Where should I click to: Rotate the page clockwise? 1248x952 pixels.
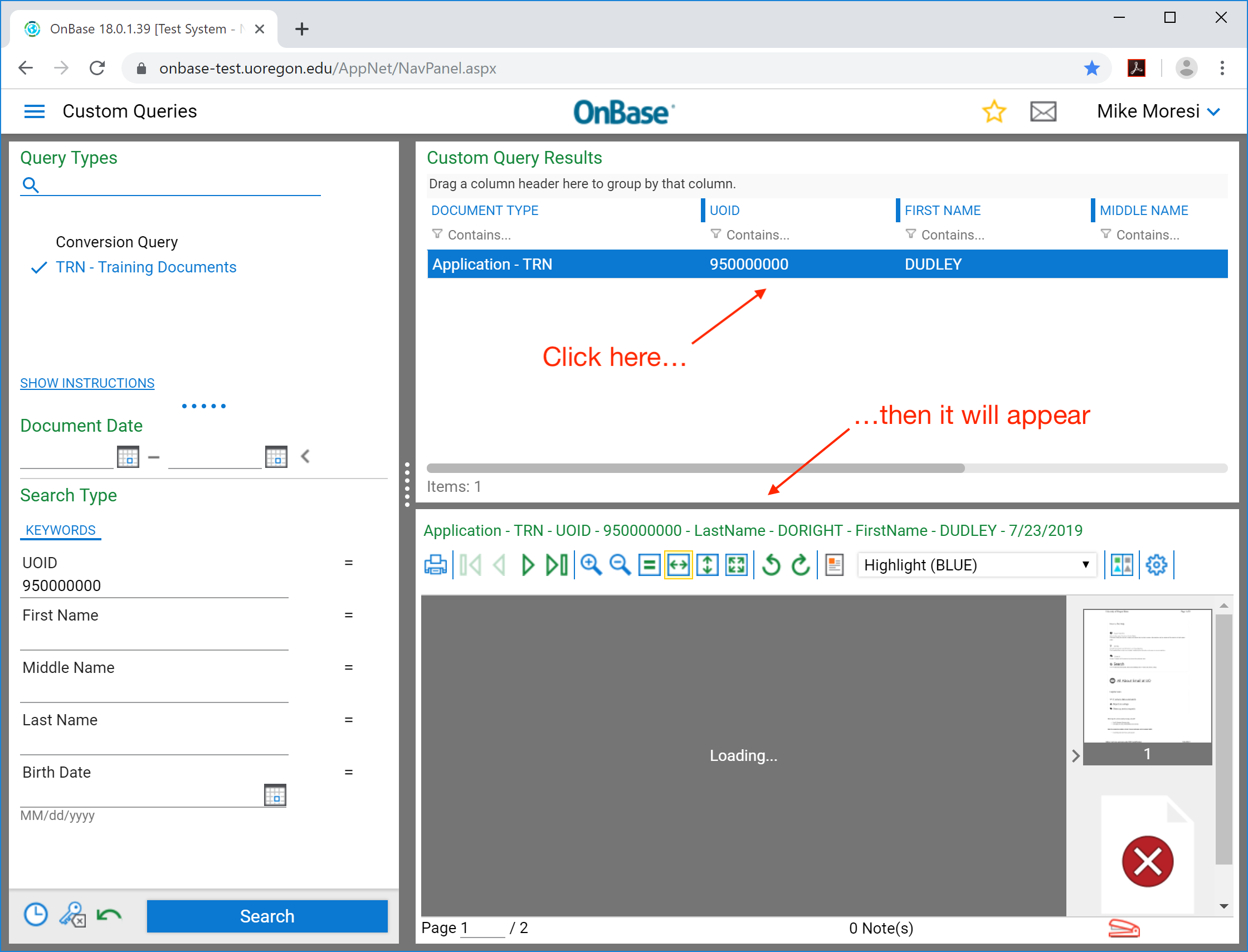click(800, 565)
